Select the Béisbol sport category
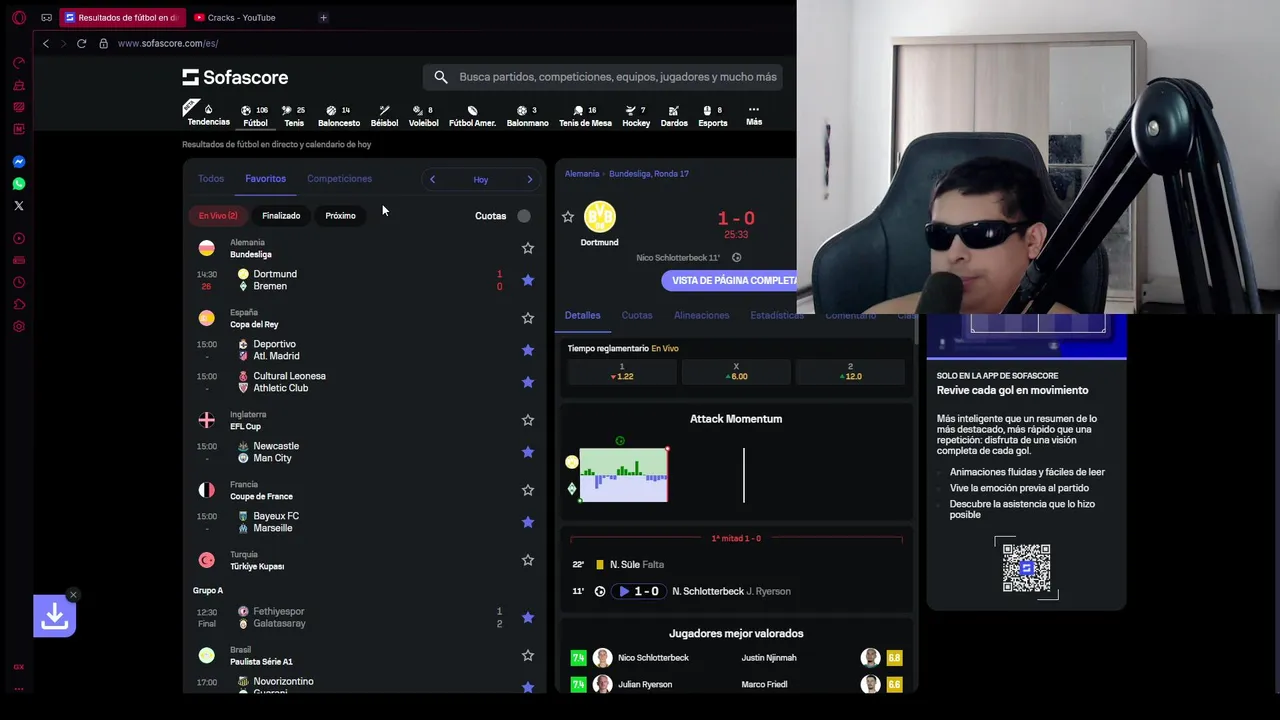 (x=384, y=116)
